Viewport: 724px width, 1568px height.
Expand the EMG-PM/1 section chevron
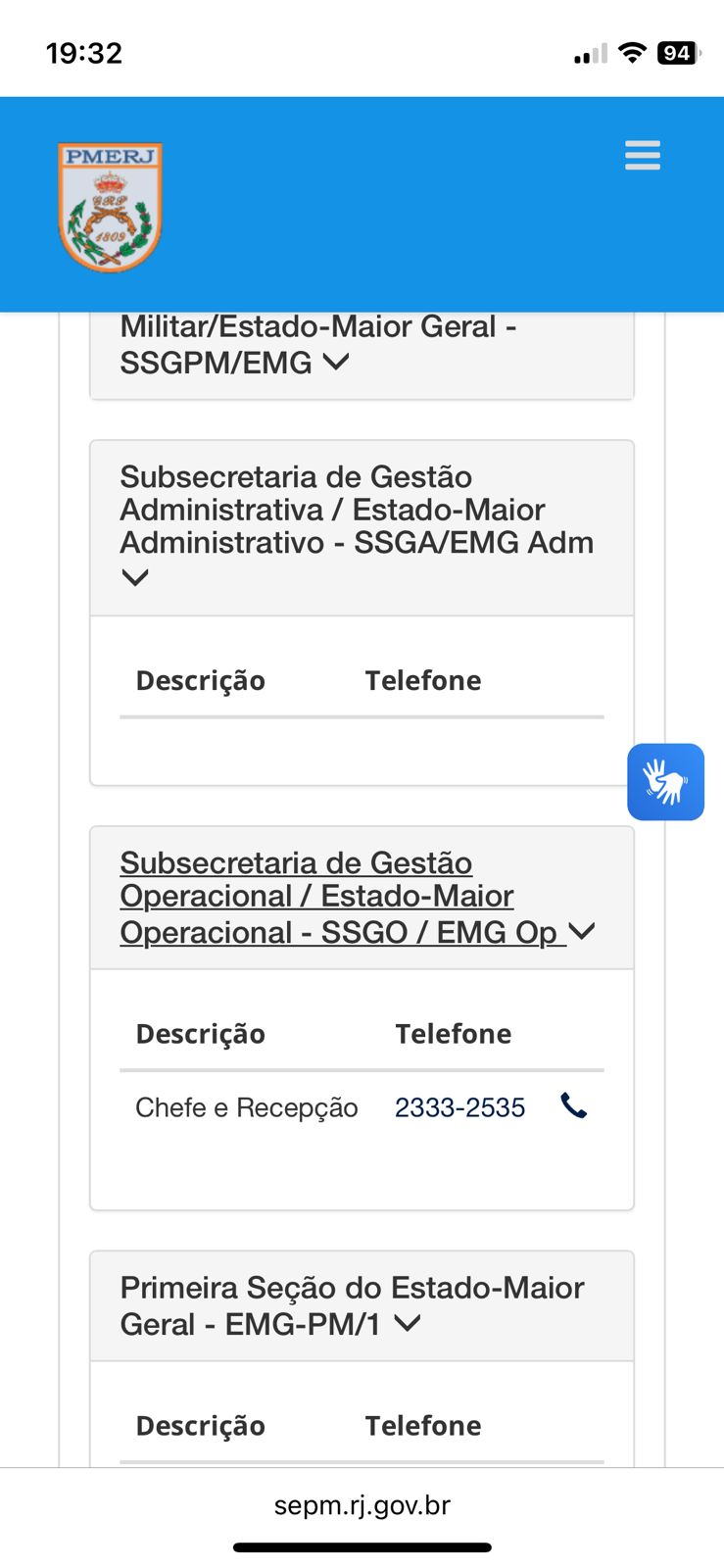click(408, 1324)
